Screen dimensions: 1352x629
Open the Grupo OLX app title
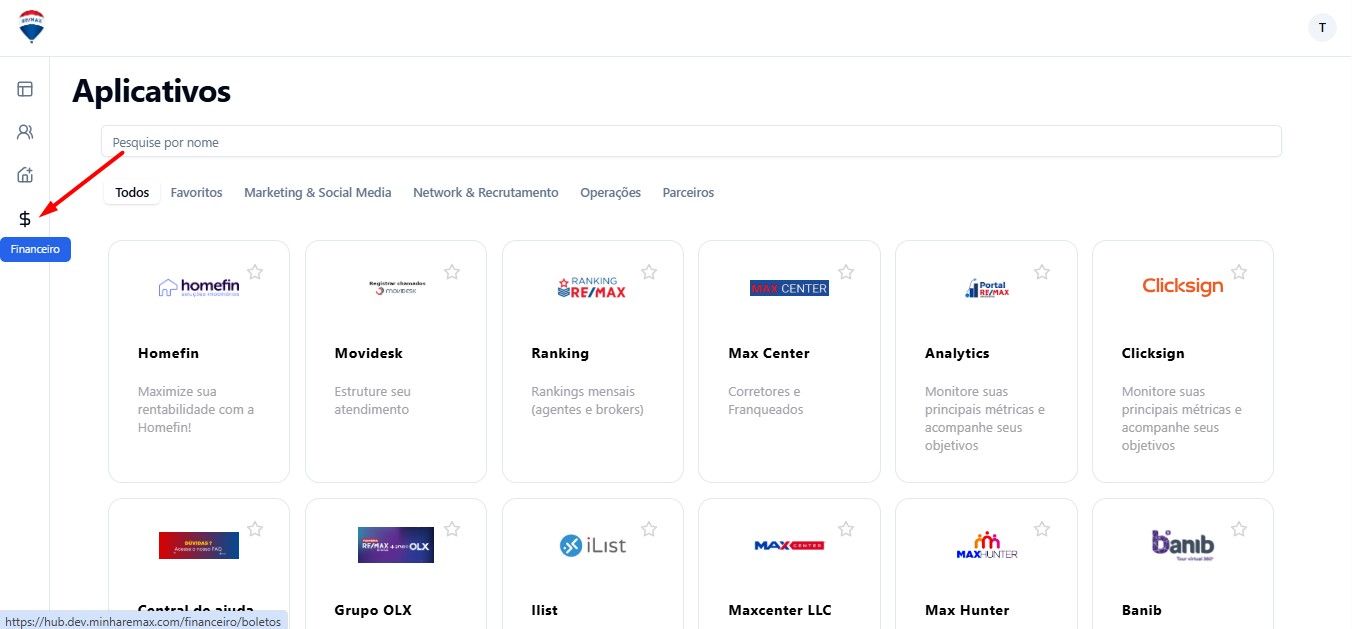(x=373, y=610)
